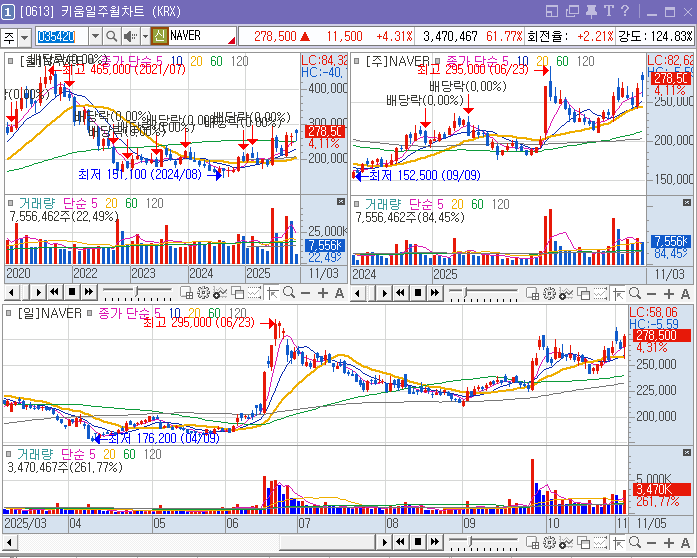This screenshot has height=558, width=697.
Task: Pin the window with title bar pin icon
Action: click(591, 11)
